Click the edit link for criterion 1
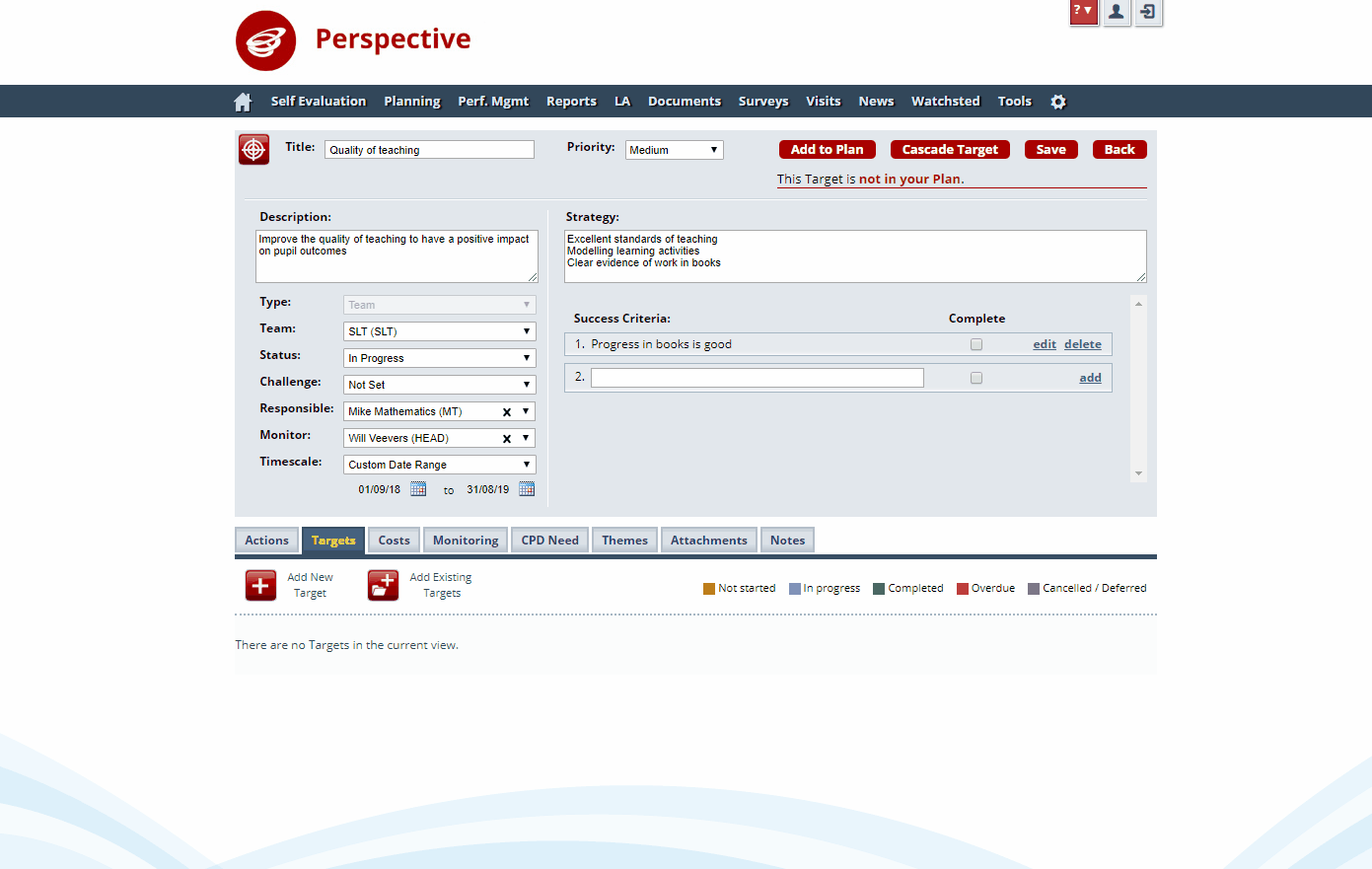The image size is (1372, 869). pos(1045,344)
